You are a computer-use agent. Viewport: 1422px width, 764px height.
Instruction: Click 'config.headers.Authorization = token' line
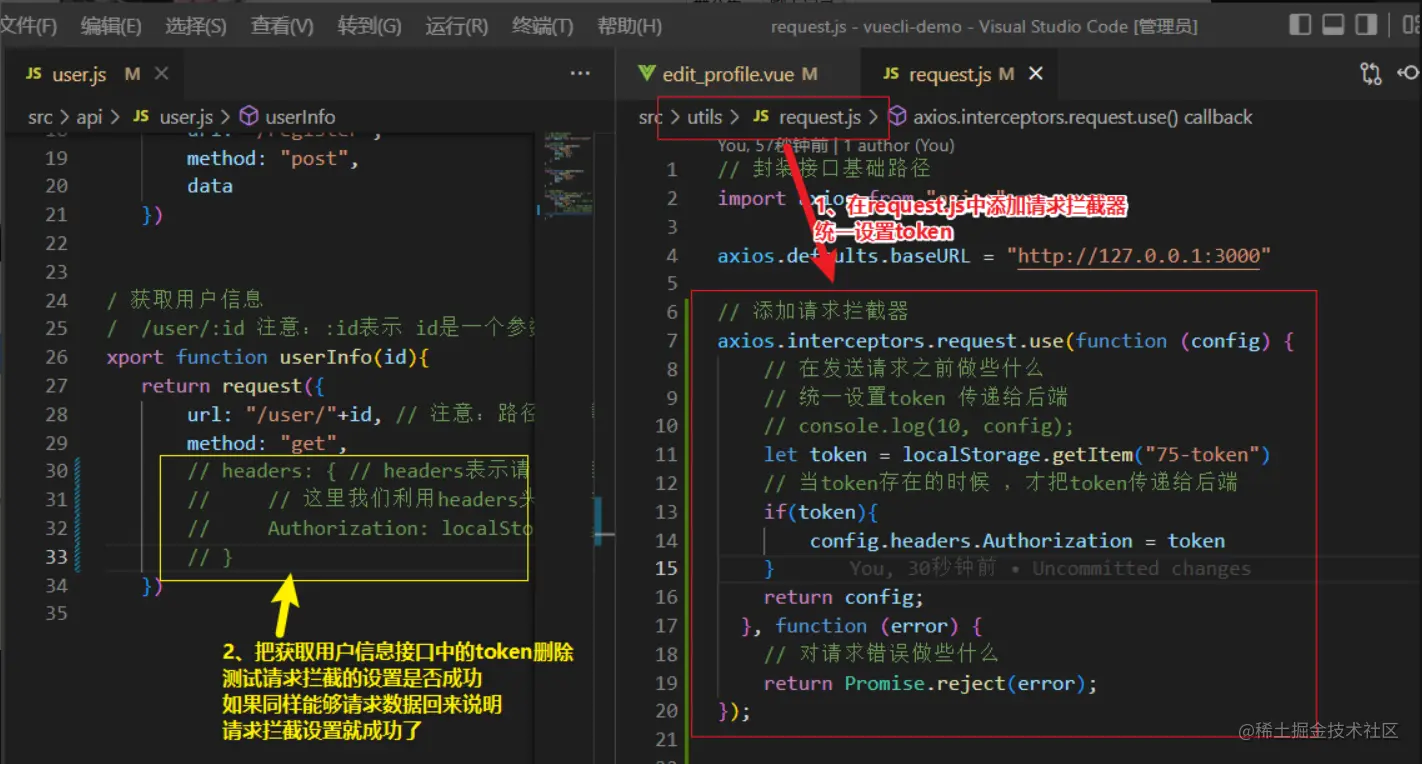tap(1017, 541)
